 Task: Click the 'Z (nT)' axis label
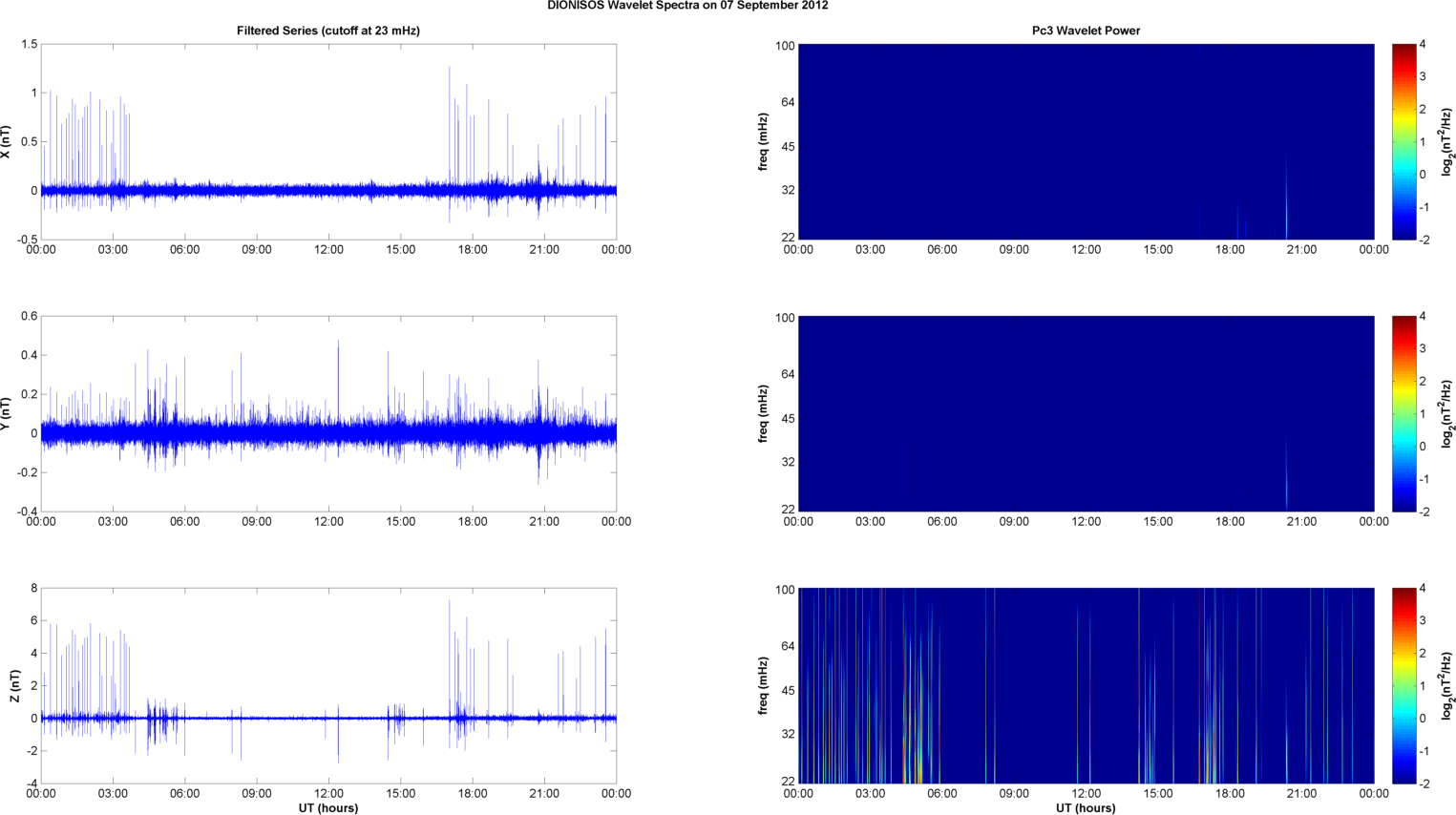coord(14,686)
